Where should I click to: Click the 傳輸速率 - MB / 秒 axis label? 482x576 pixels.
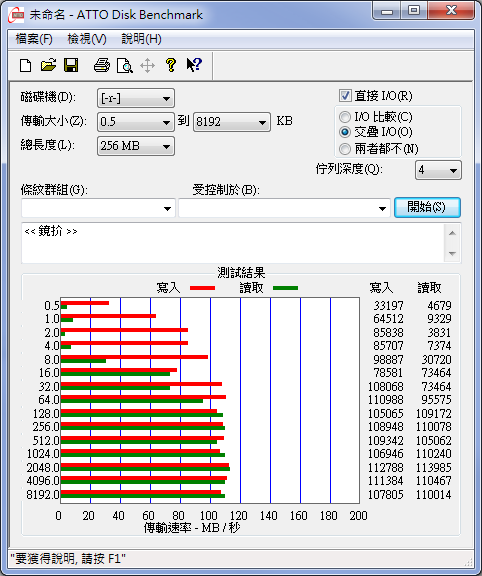tap(192, 528)
